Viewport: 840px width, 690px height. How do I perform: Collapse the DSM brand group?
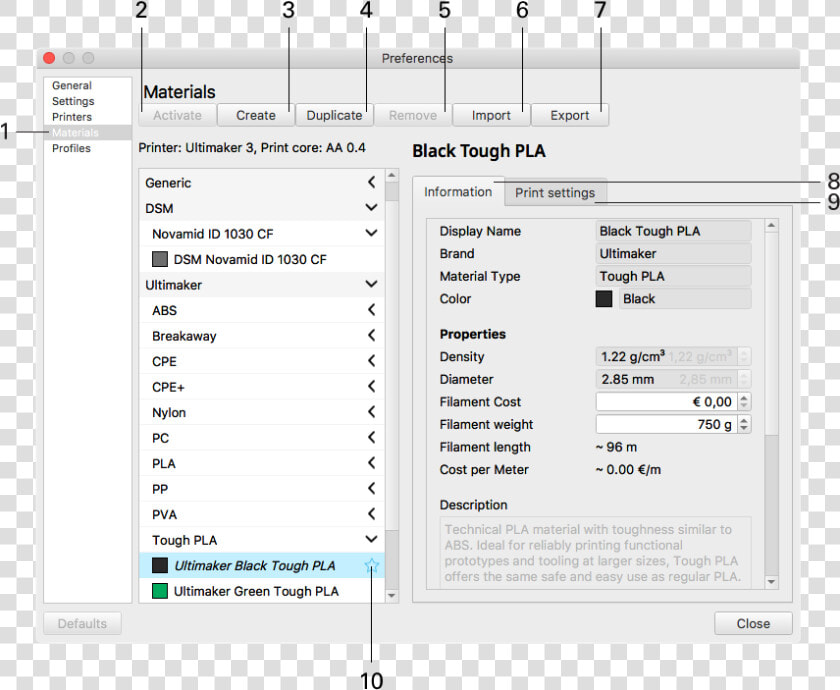pyautogui.click(x=371, y=207)
